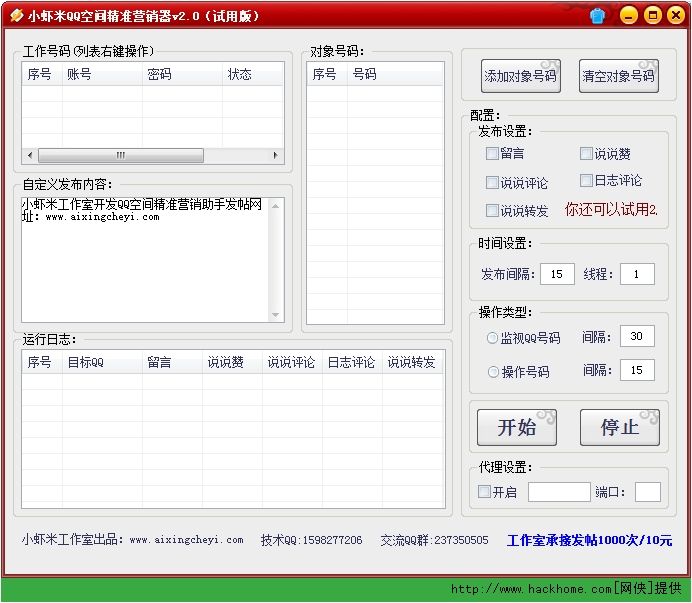Close the app with the X button
The image size is (692, 603).
click(x=676, y=15)
